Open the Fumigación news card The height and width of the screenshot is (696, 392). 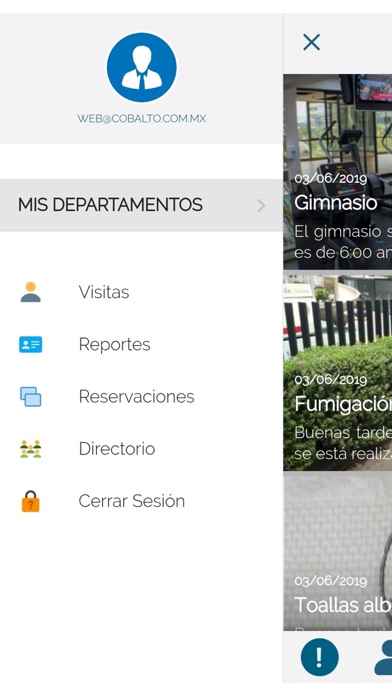click(338, 373)
